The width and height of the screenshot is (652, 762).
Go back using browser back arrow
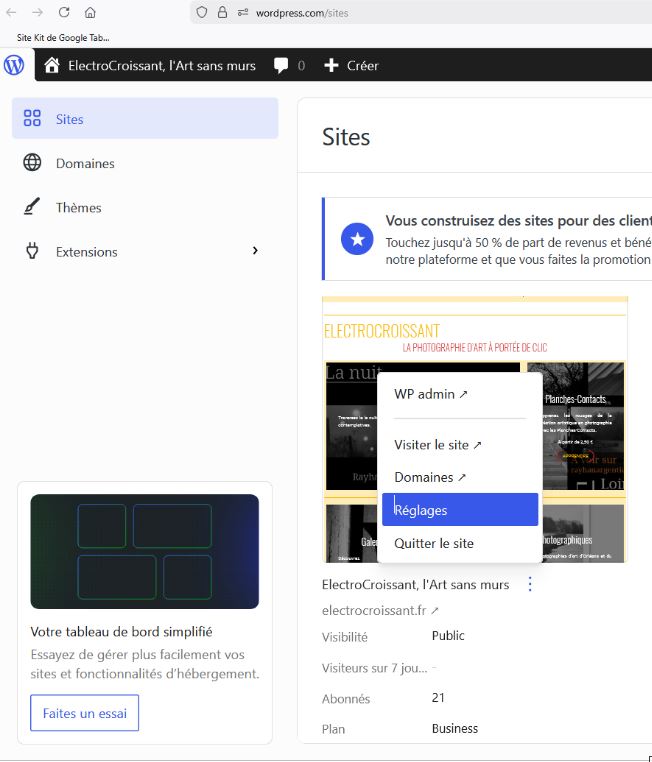point(12,13)
